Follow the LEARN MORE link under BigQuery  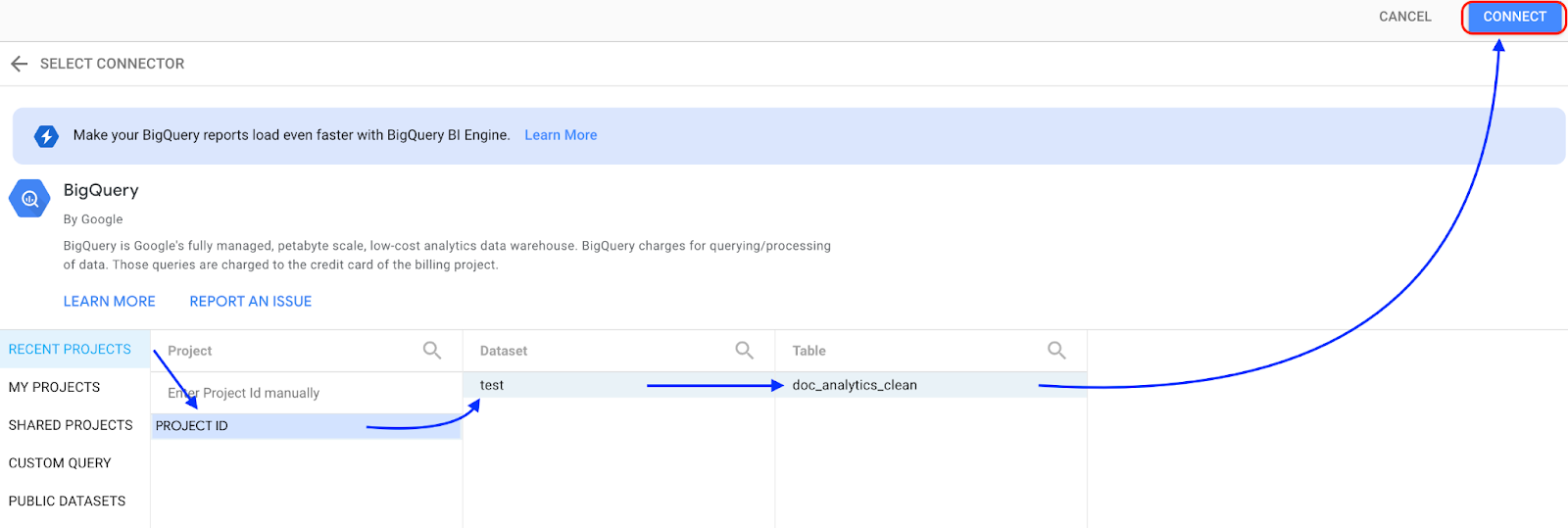109,302
